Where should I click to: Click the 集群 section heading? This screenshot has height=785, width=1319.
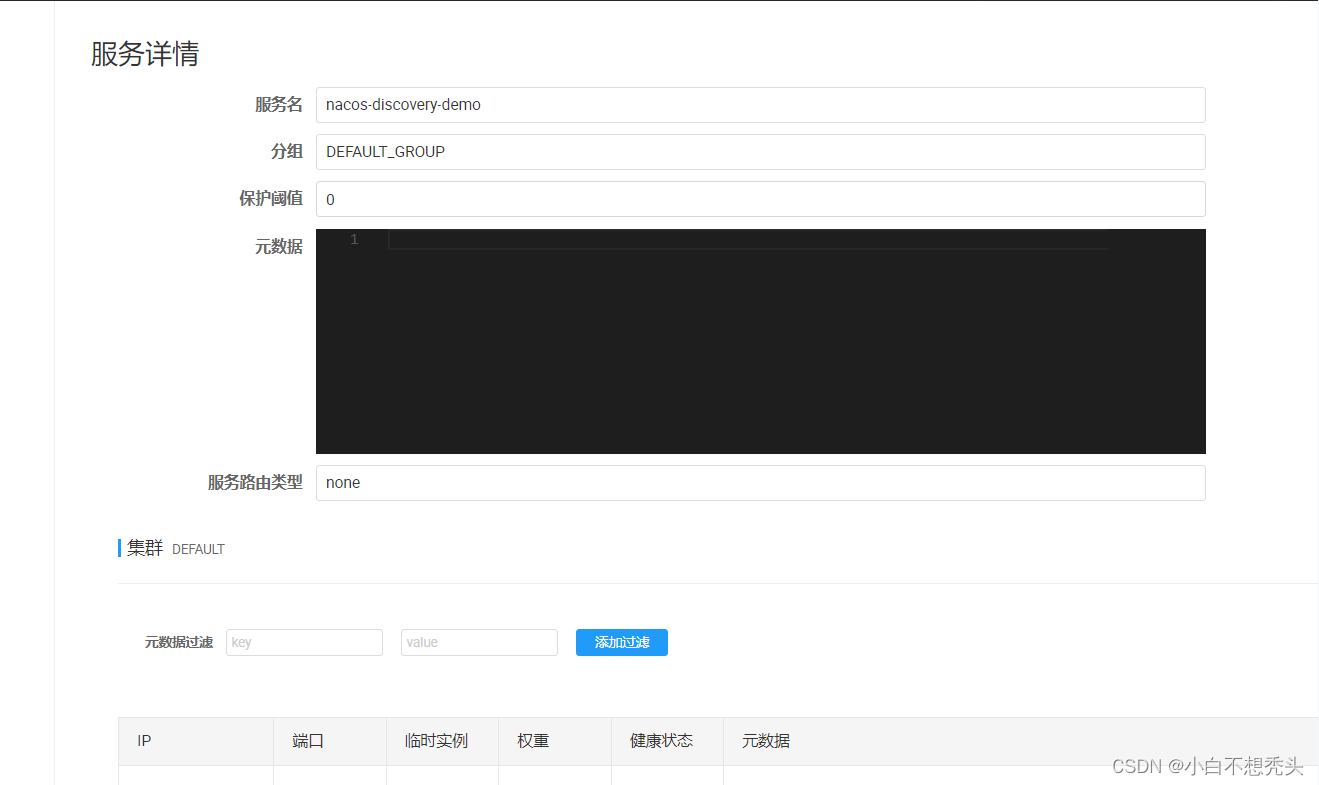[145, 548]
